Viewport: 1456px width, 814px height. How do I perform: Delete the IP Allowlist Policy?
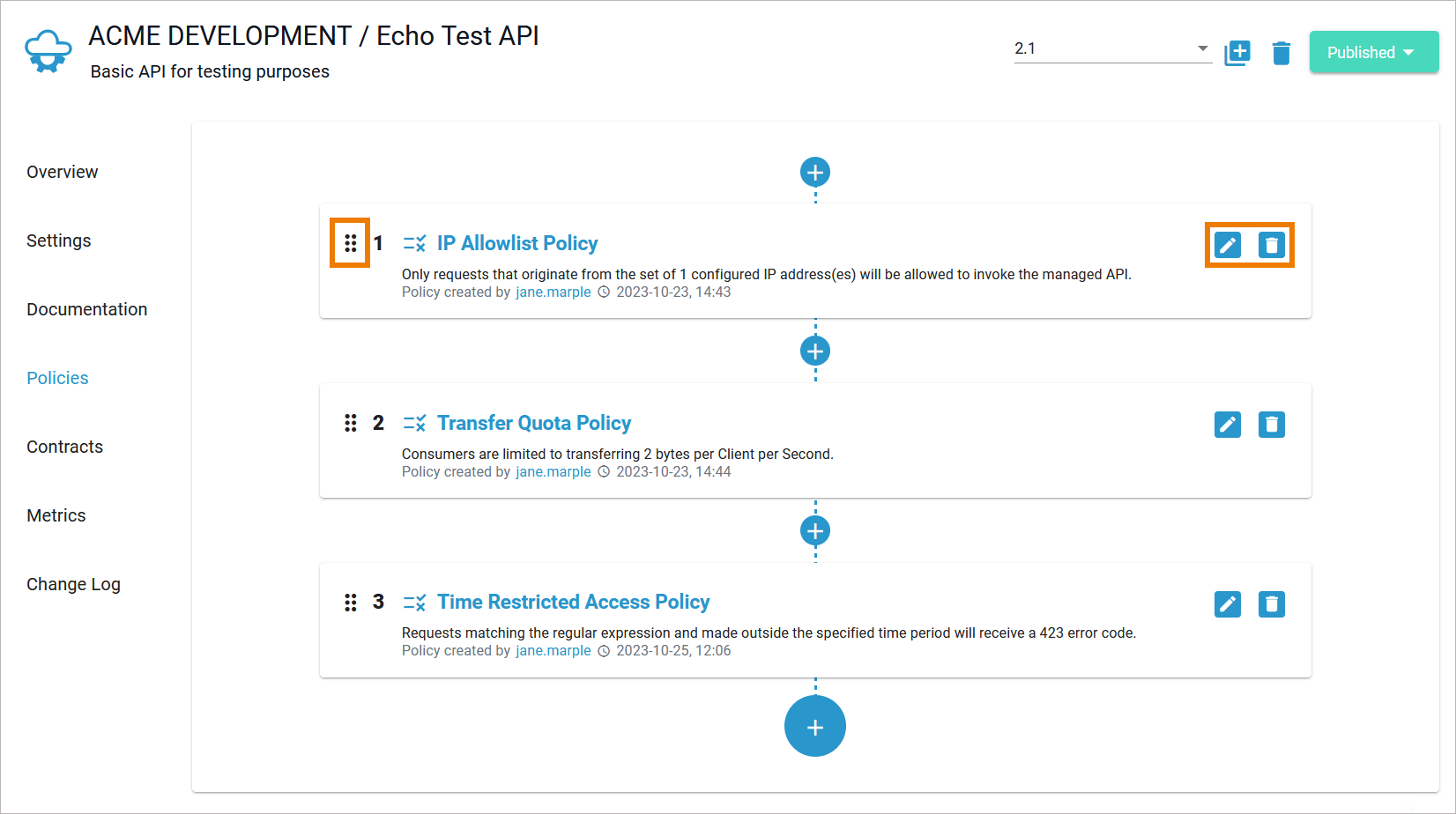point(1272,245)
